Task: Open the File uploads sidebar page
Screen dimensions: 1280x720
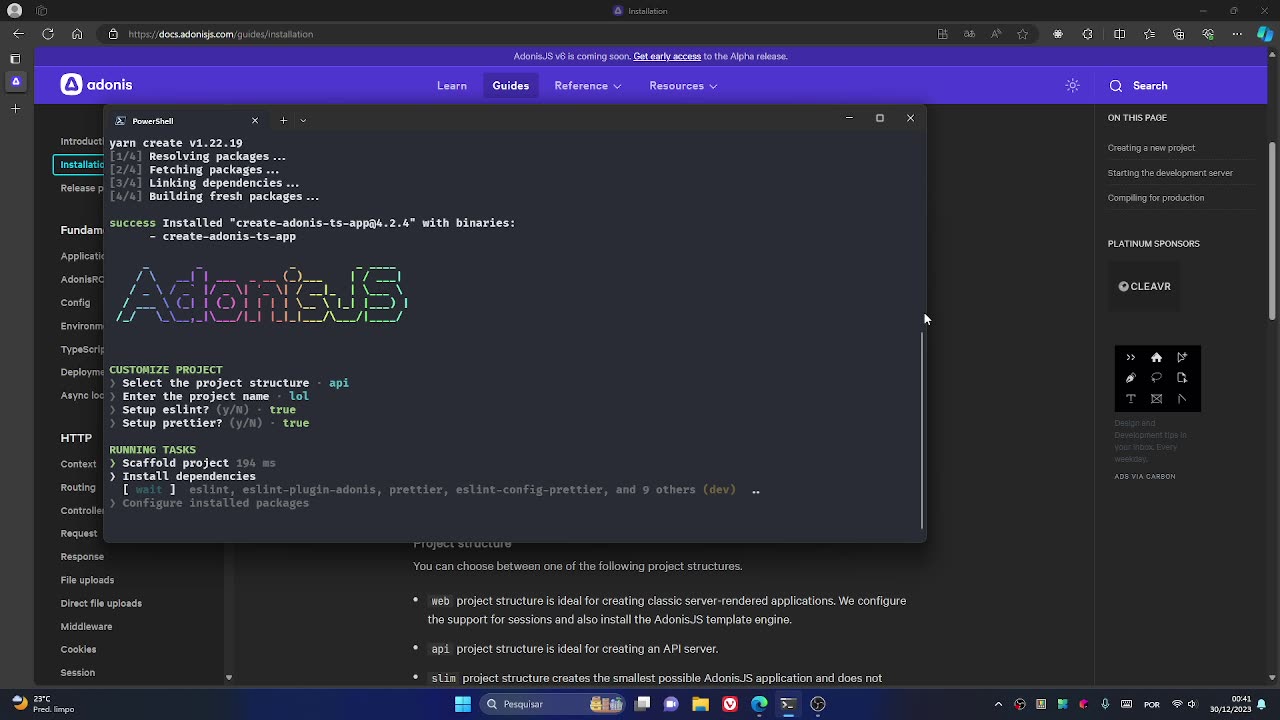Action: click(x=87, y=580)
